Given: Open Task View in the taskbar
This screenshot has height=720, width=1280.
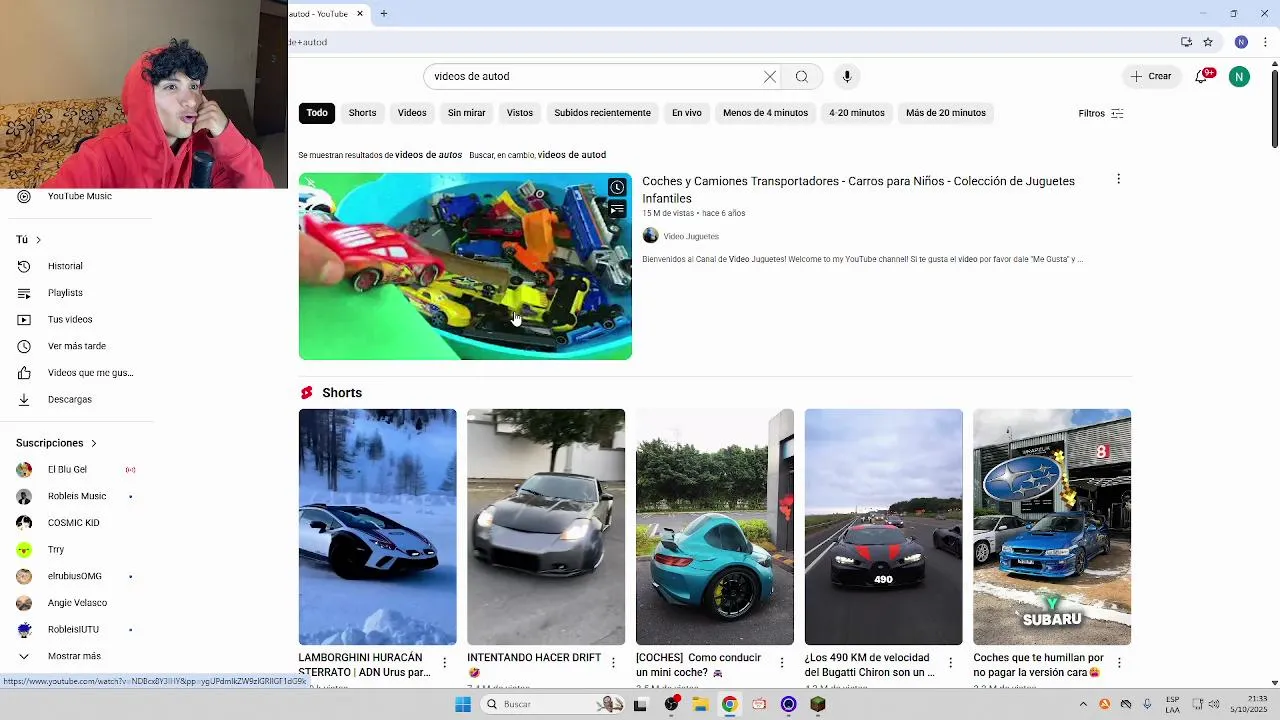Looking at the screenshot, I should click(x=641, y=704).
